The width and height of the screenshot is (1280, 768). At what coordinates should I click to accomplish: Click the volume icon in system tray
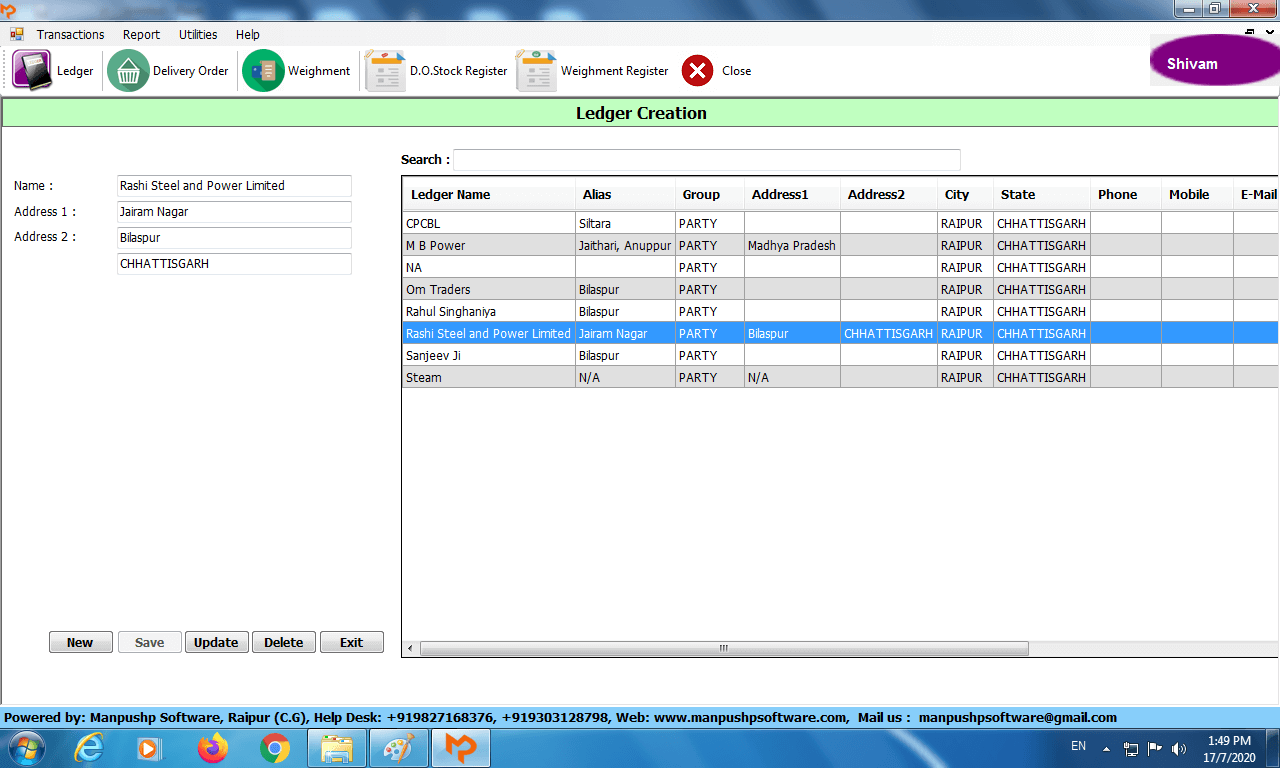pyautogui.click(x=1179, y=748)
